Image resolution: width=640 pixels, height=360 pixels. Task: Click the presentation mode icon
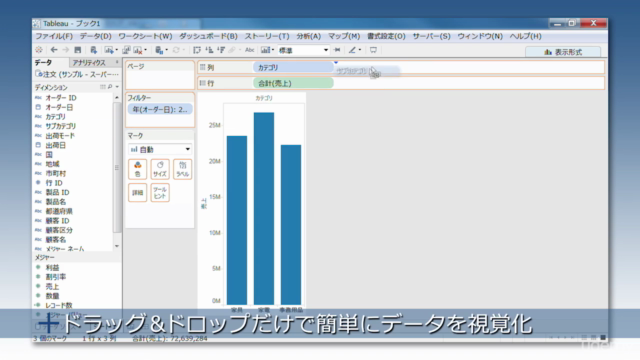tap(373, 50)
